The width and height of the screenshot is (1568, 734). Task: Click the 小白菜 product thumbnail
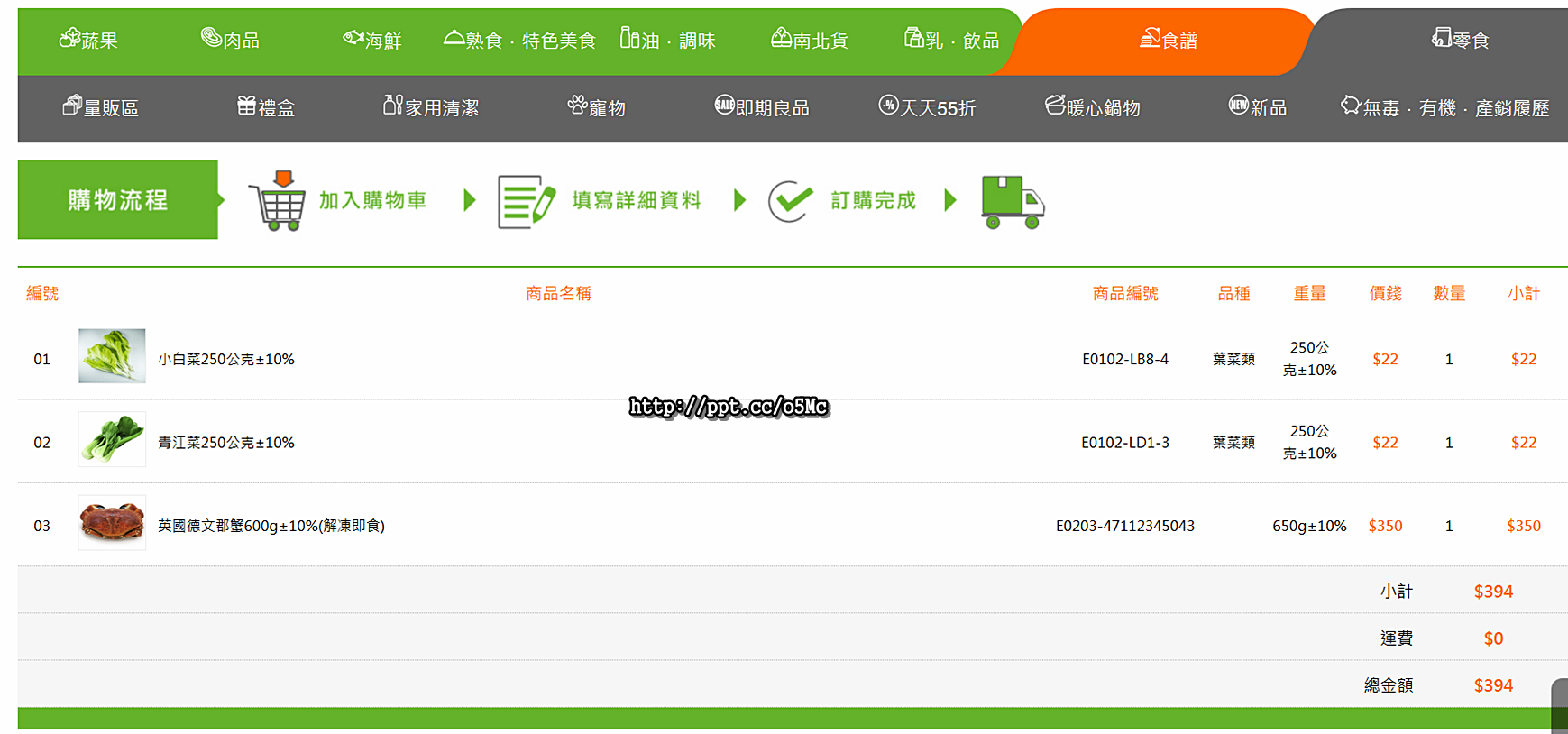[112, 356]
